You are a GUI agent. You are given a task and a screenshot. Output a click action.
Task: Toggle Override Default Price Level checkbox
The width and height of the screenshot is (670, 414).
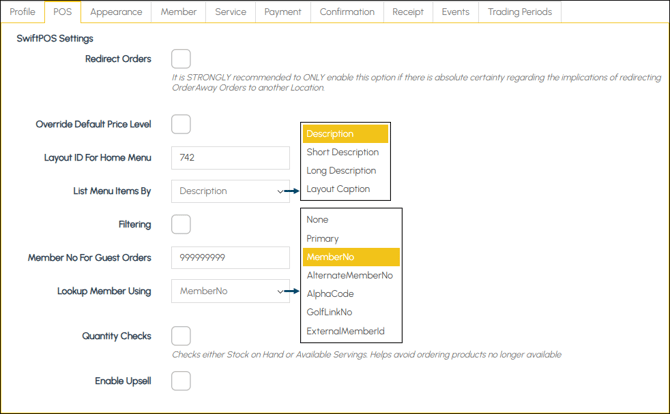click(x=181, y=124)
